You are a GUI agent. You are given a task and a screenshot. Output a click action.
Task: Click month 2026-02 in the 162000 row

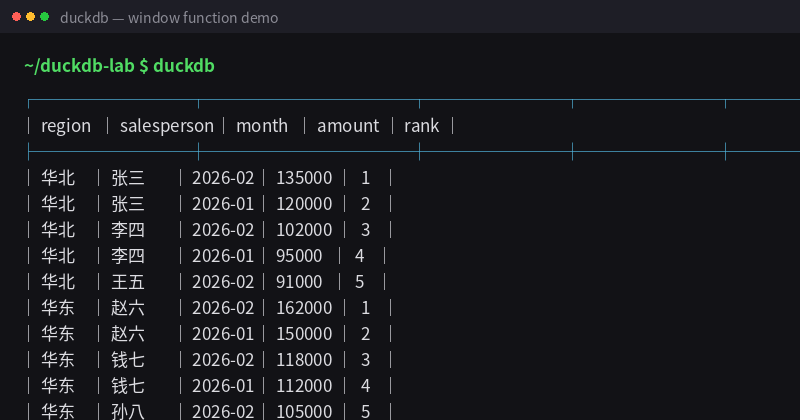[223, 308]
